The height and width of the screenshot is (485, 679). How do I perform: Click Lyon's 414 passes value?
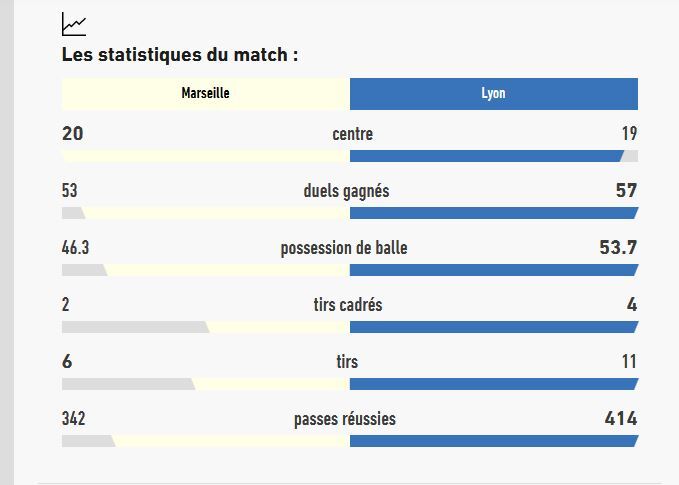(620, 419)
